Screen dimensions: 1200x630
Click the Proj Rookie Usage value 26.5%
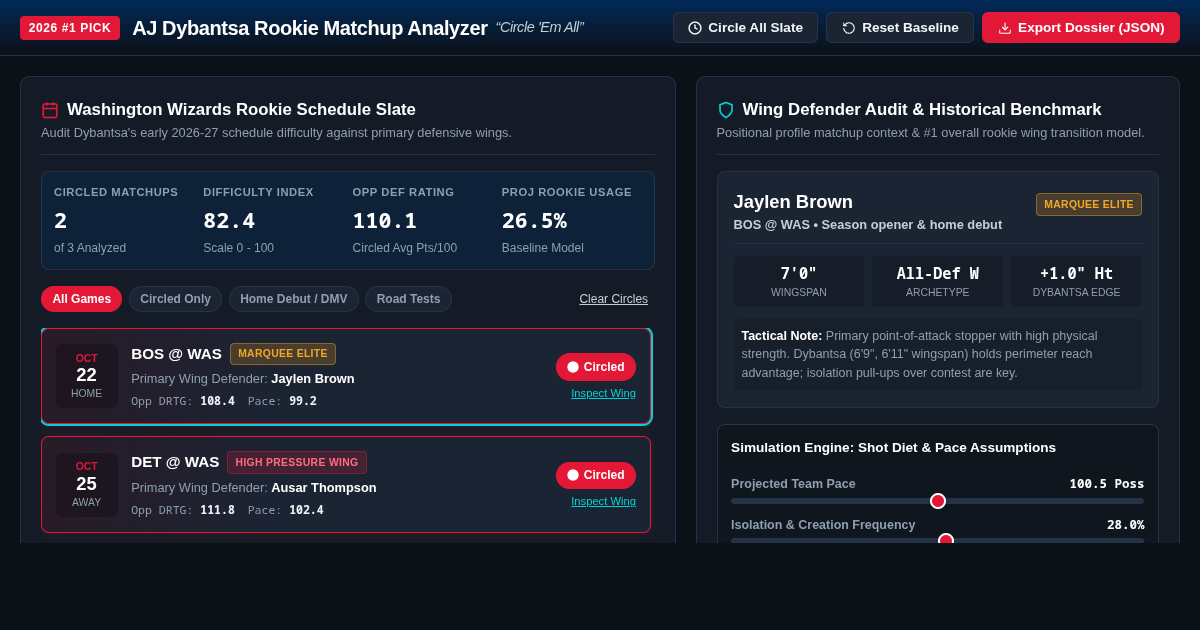click(x=534, y=220)
